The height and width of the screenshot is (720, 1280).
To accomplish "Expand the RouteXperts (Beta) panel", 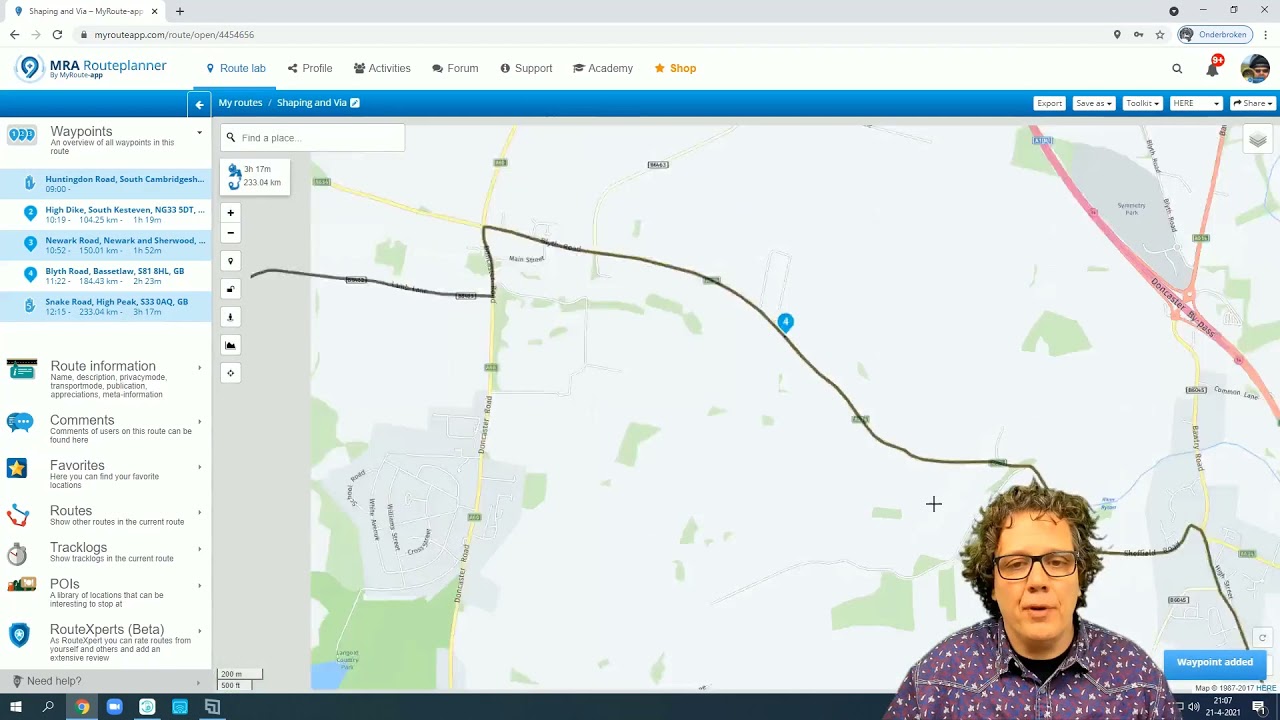I will 106,642.
